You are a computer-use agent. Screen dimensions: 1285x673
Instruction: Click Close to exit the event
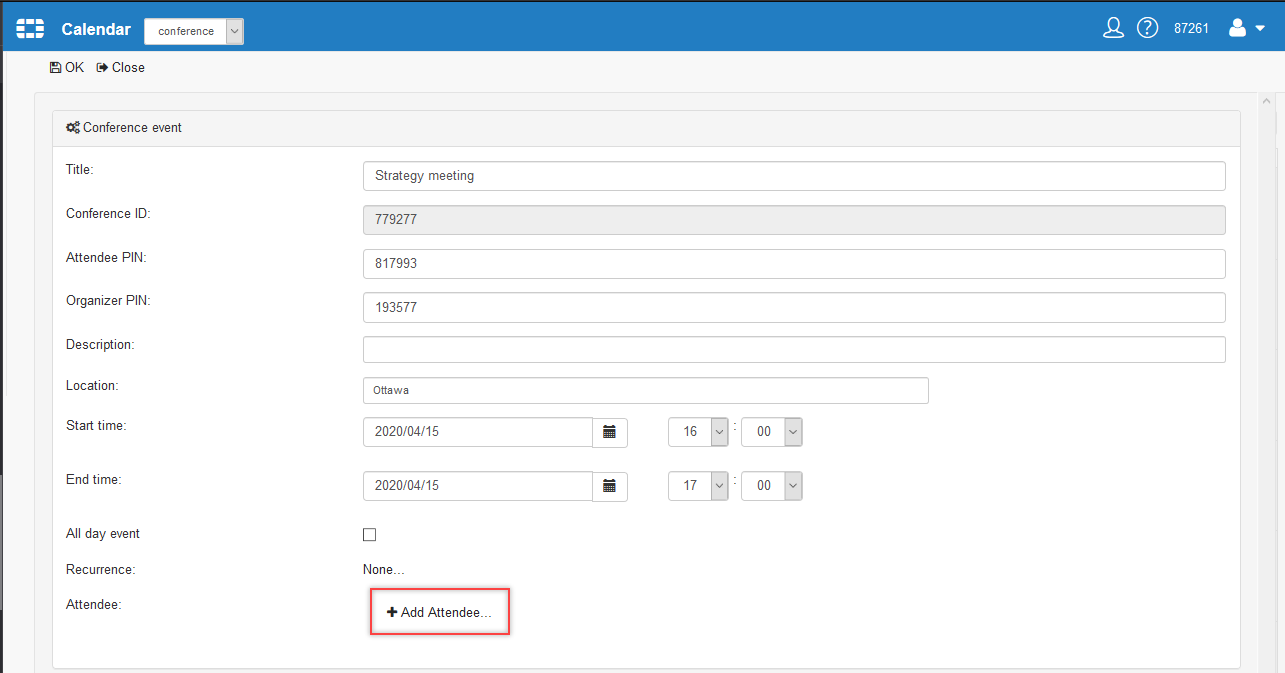(x=120, y=68)
